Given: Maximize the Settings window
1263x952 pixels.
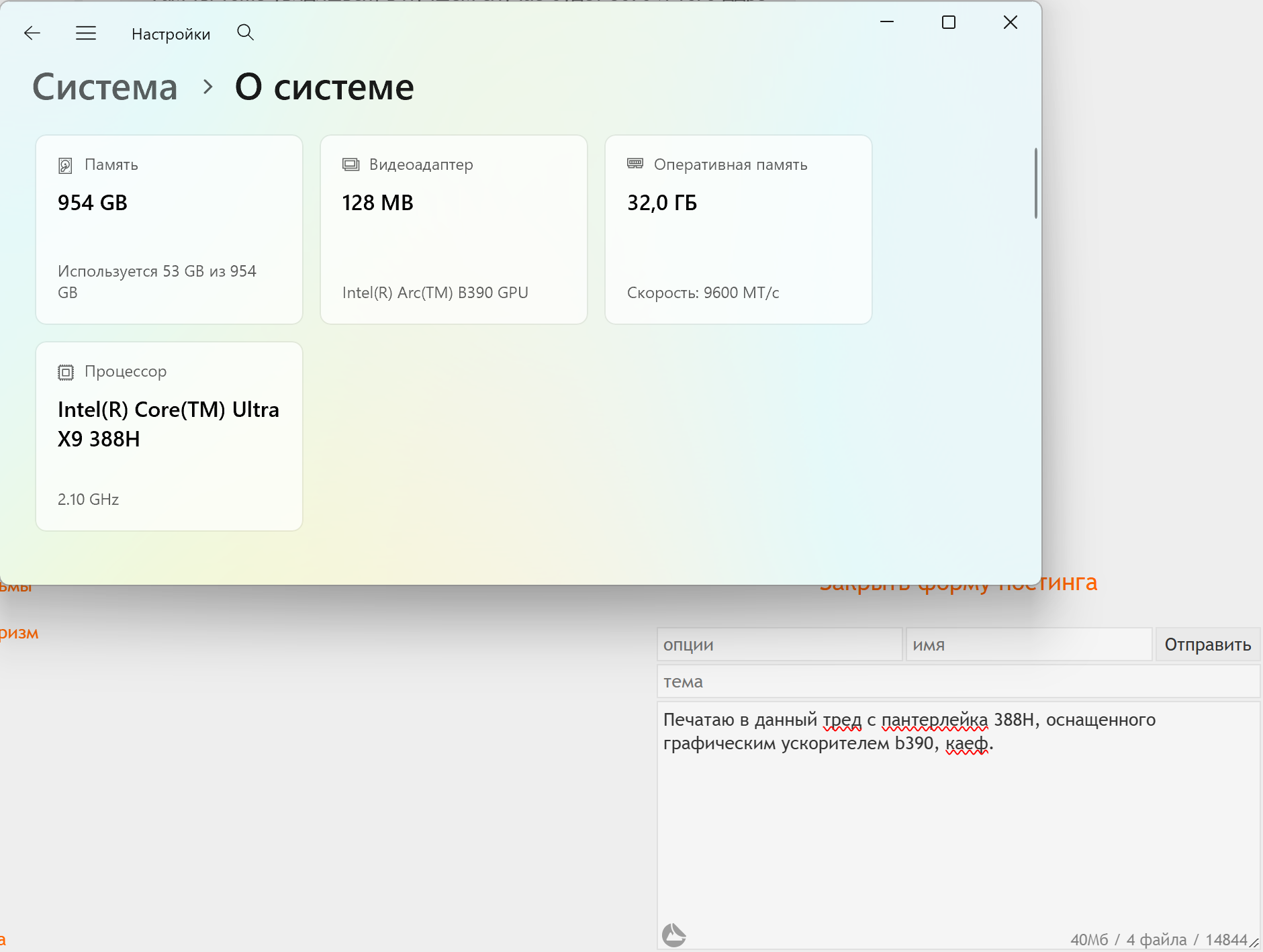Looking at the screenshot, I should click(x=949, y=22).
